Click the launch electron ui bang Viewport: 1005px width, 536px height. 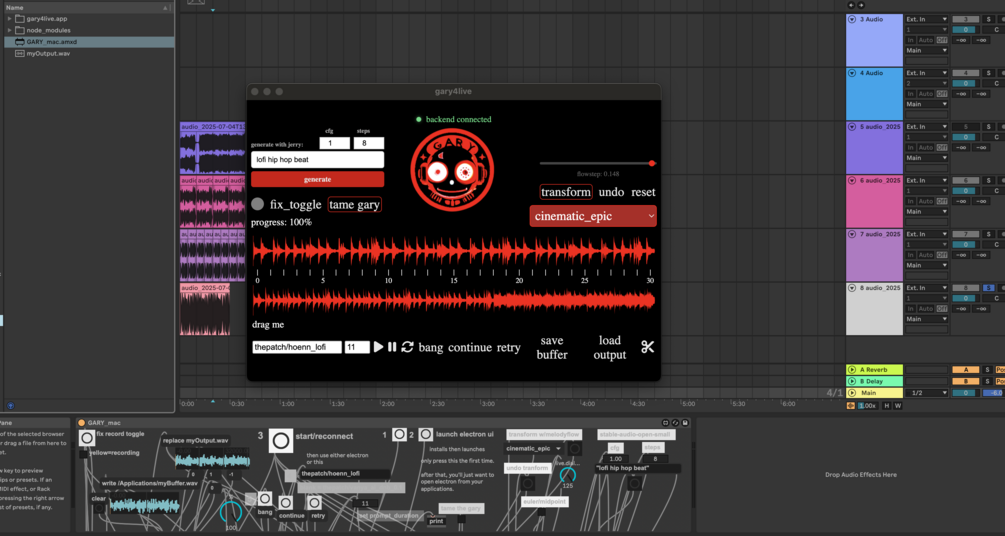click(426, 435)
